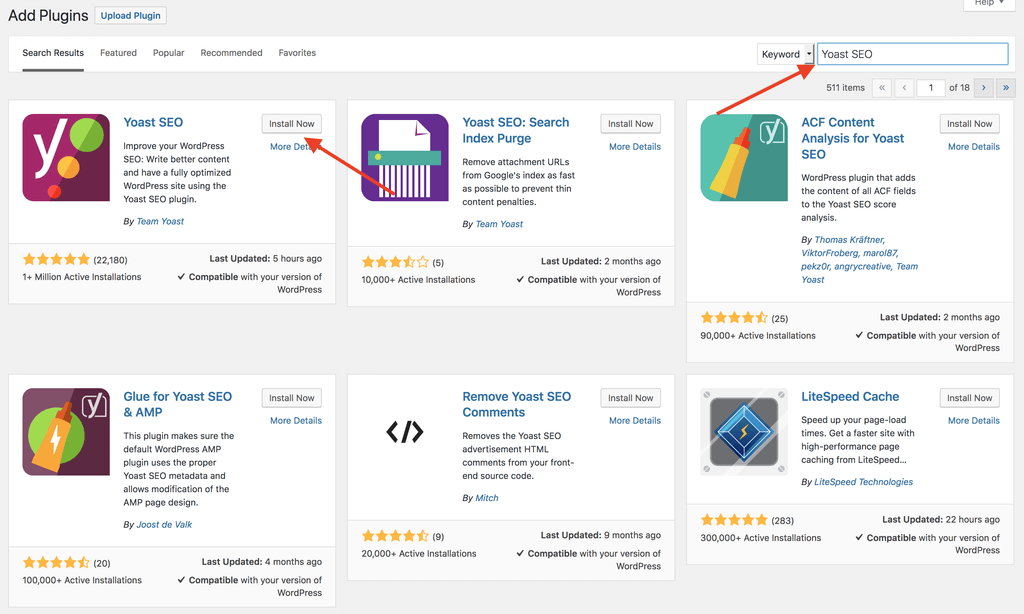The height and width of the screenshot is (614, 1024).
Task: Click the Remove Yoast SEO Comments star rating
Action: point(396,536)
